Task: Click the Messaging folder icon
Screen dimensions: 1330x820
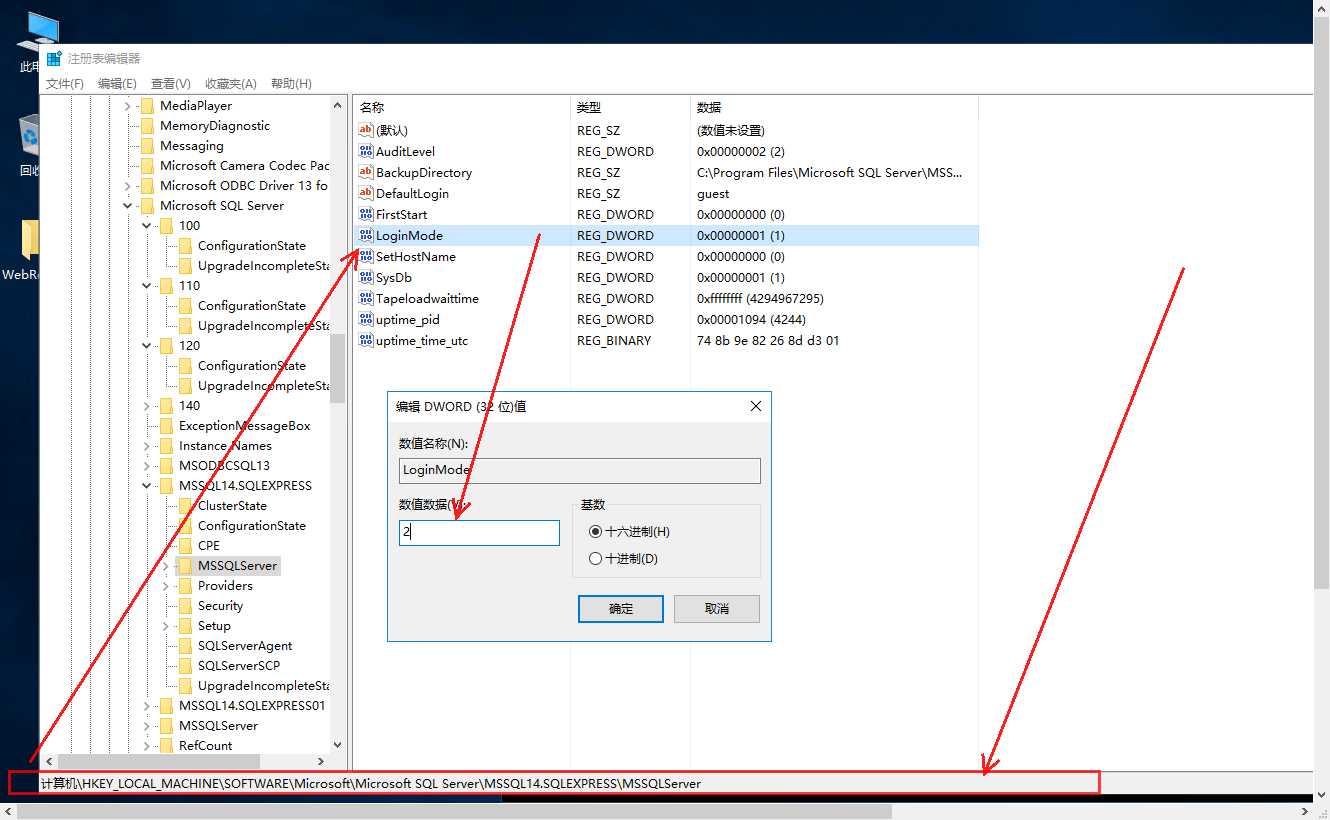Action: point(147,145)
